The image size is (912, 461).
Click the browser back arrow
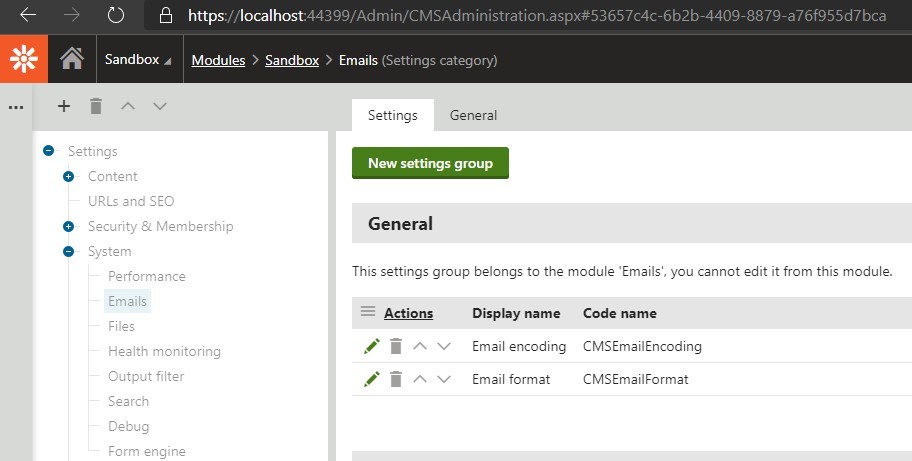pos(28,15)
